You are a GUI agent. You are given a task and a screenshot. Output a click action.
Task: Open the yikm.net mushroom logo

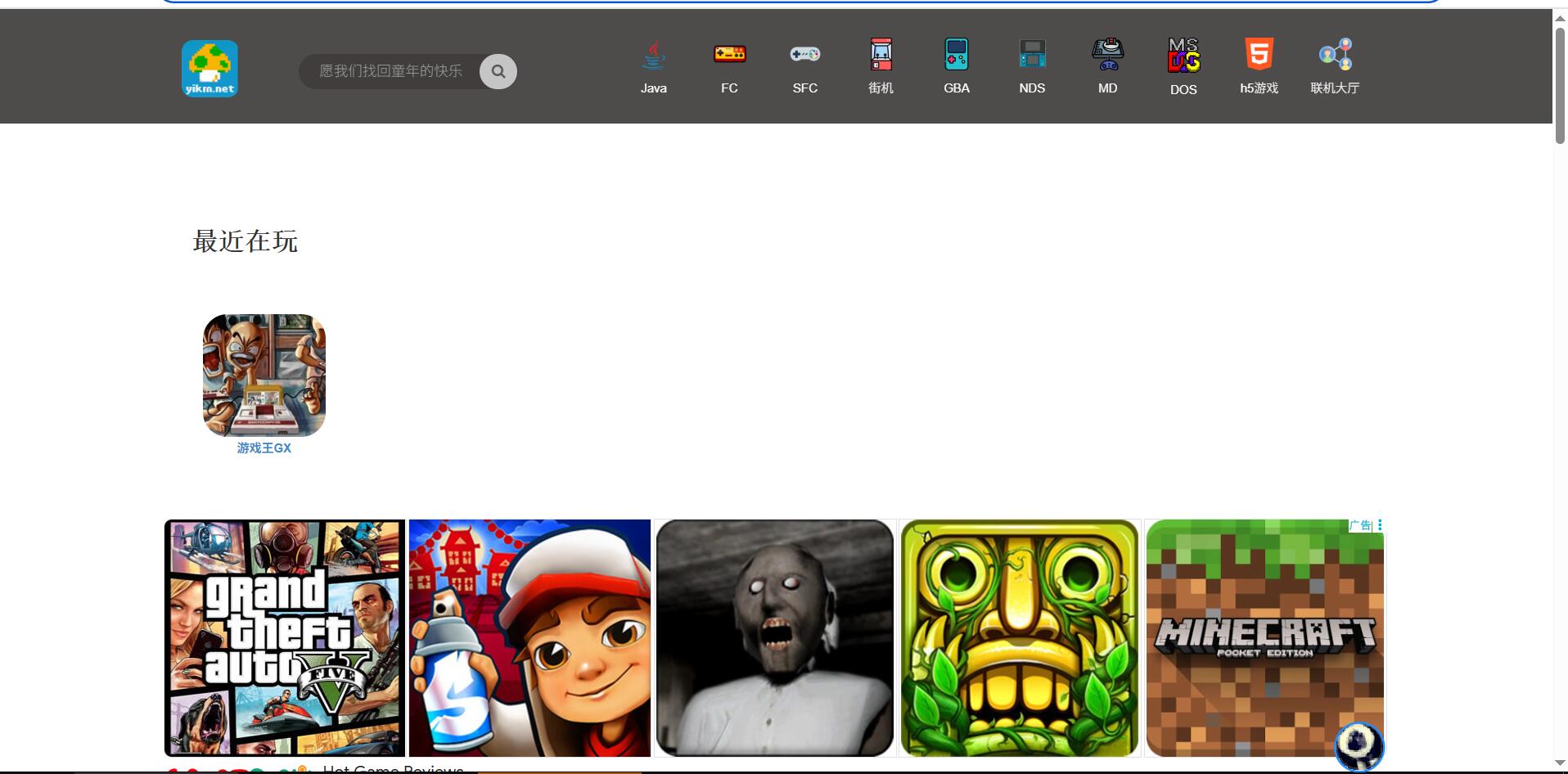[x=210, y=69]
